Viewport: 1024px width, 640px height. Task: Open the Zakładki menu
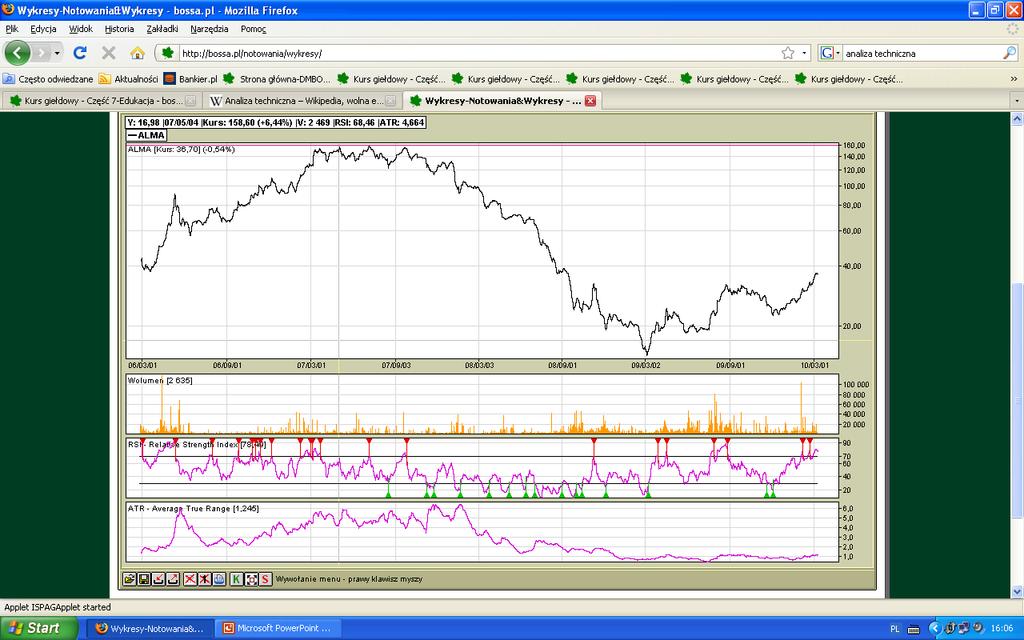[x=163, y=29]
